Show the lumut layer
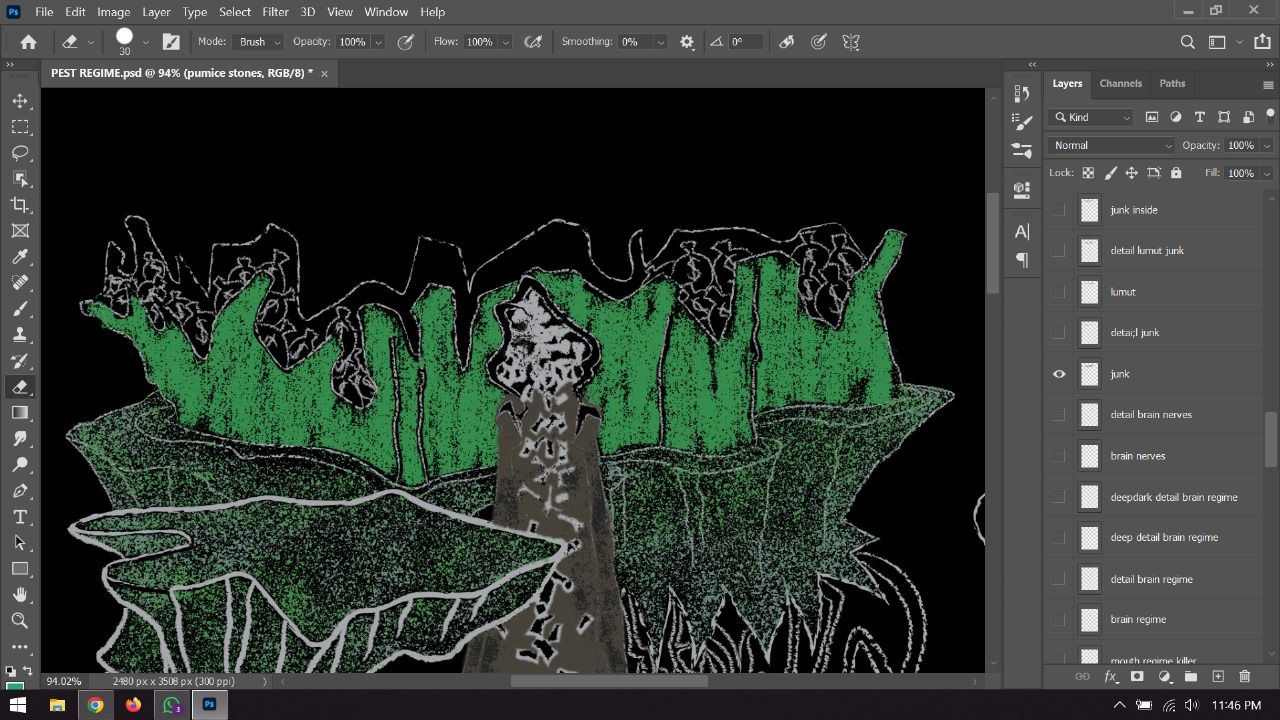 point(1059,292)
